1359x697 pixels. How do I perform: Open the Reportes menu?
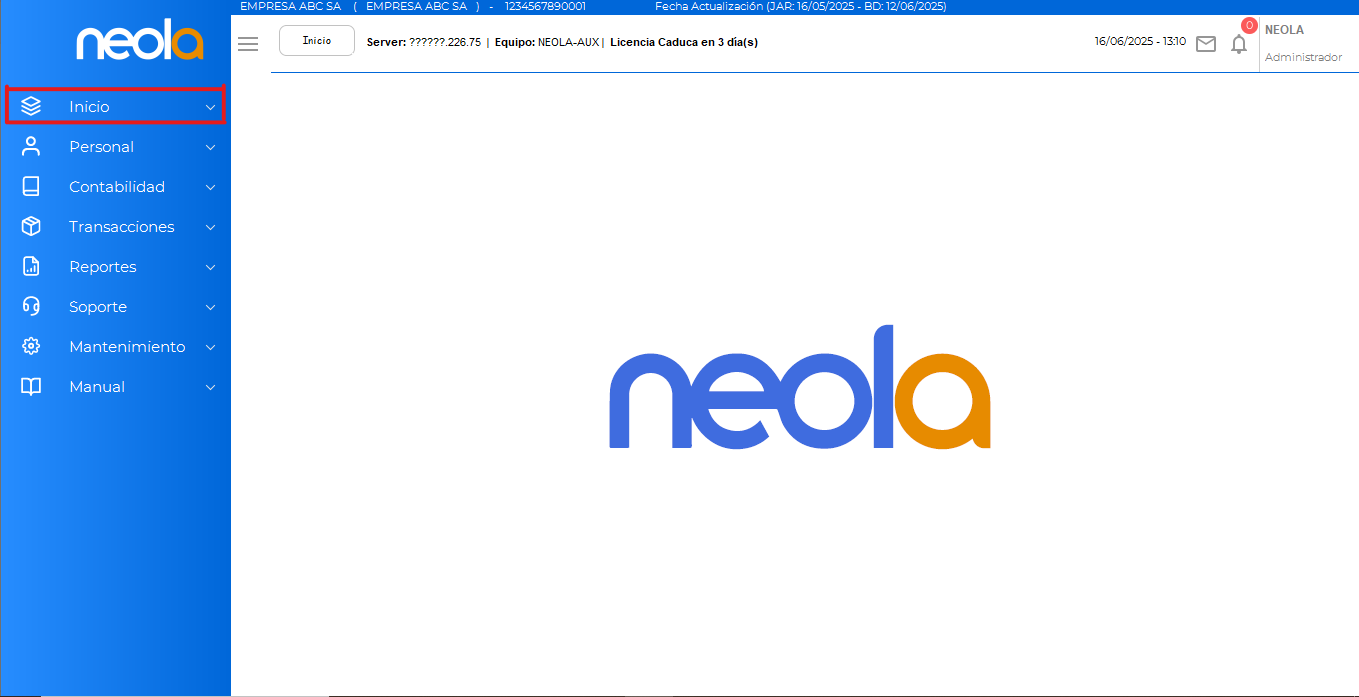[x=102, y=267]
